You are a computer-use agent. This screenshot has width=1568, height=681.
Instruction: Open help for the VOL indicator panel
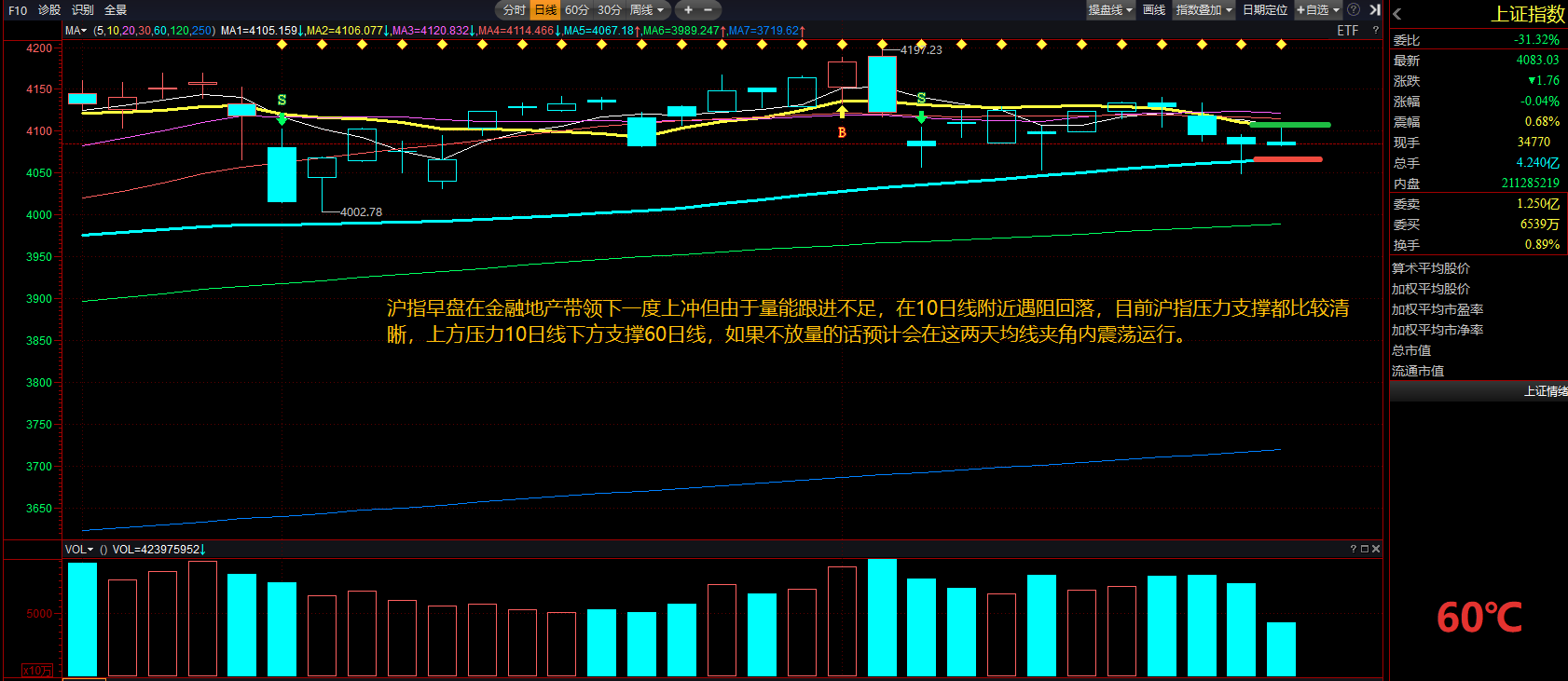click(1354, 550)
